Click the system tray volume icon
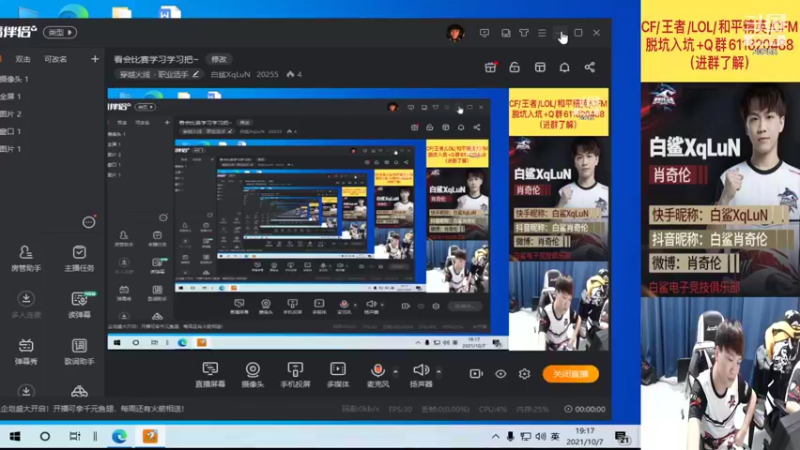This screenshot has width=800, height=450. [x=541, y=436]
